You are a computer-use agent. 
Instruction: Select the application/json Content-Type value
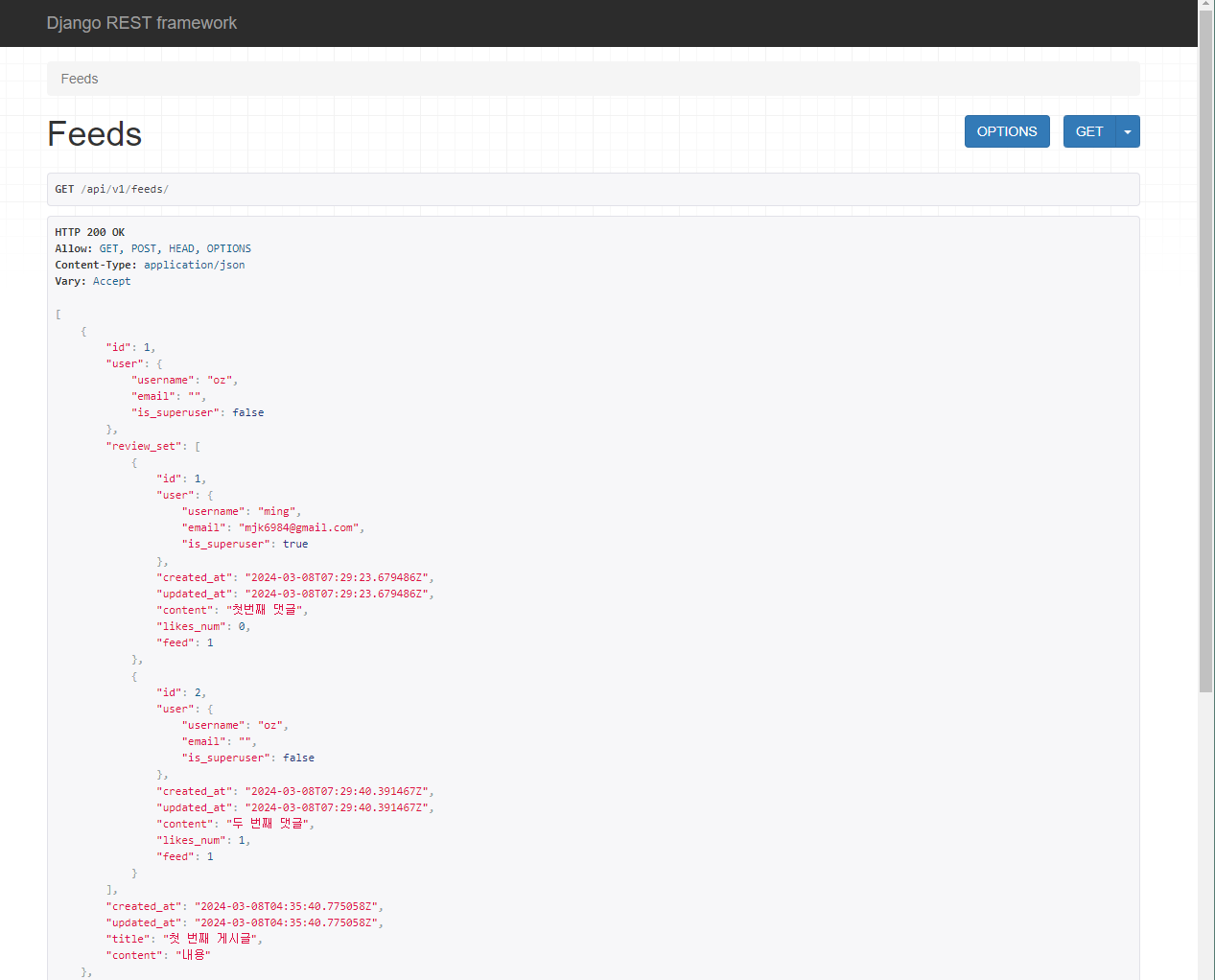(194, 264)
